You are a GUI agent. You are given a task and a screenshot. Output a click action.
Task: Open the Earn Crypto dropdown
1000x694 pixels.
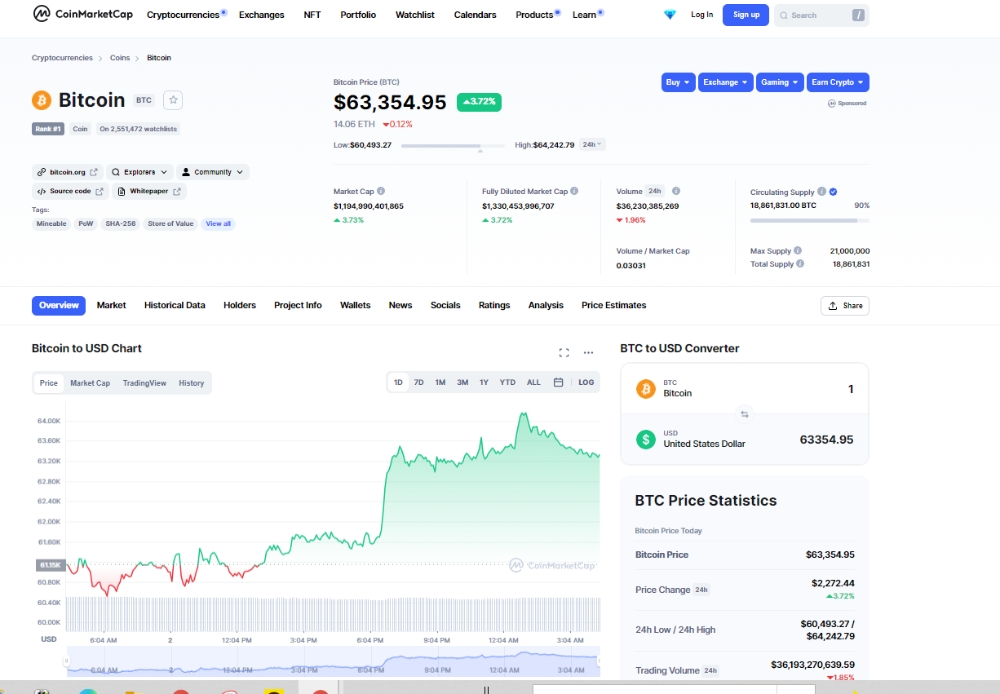[838, 82]
